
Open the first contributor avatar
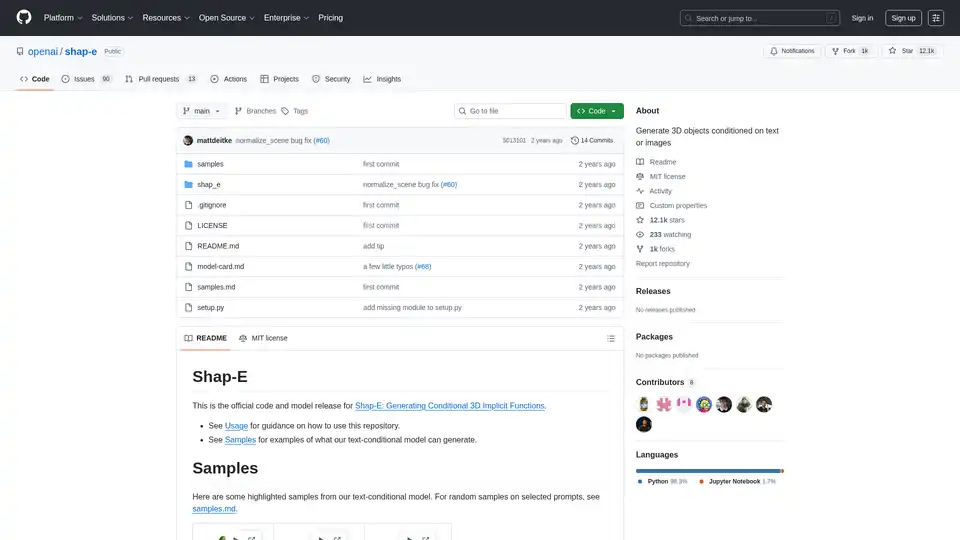coord(644,404)
